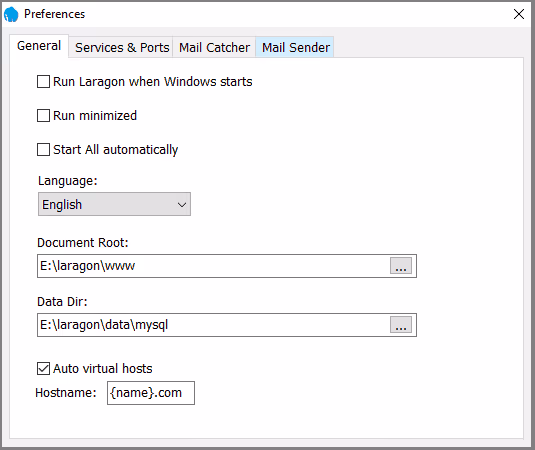The width and height of the screenshot is (535, 450).
Task: Enable Run Laragon when Windows starts
Action: coord(43,82)
